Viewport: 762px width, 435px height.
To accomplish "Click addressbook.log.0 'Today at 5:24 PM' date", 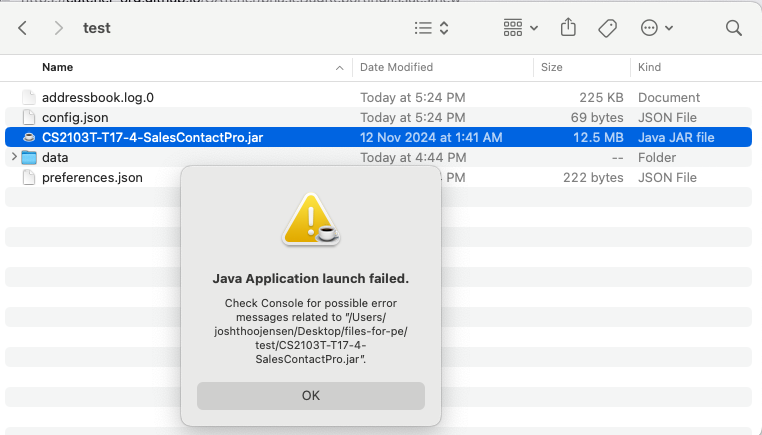I will click(x=413, y=97).
